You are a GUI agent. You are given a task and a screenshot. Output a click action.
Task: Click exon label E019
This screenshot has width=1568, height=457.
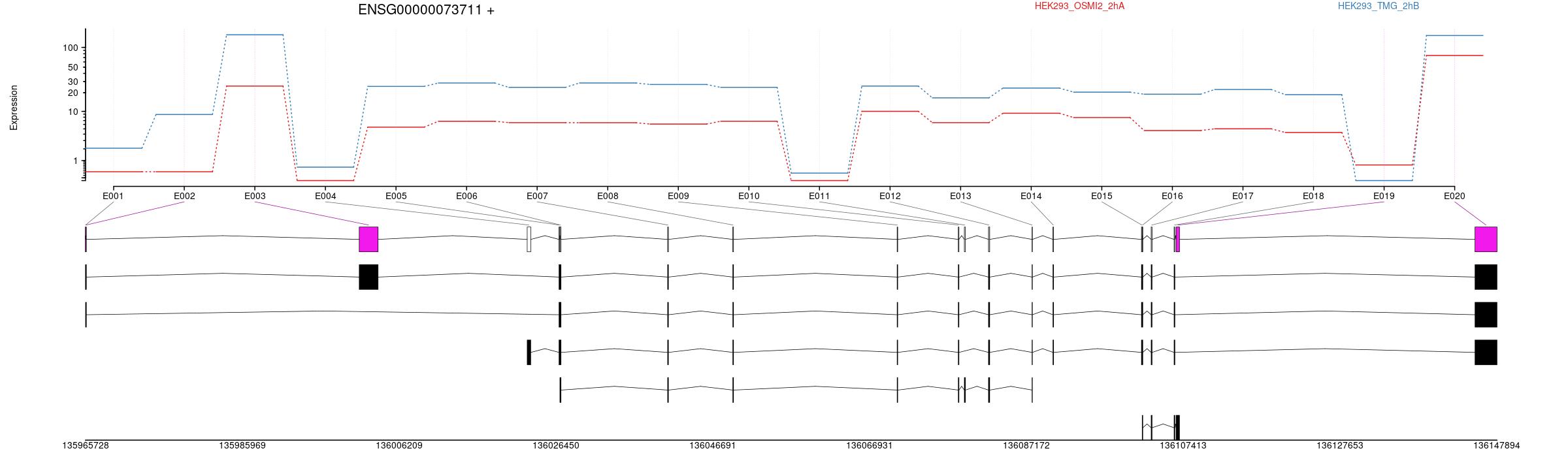coord(1384,196)
